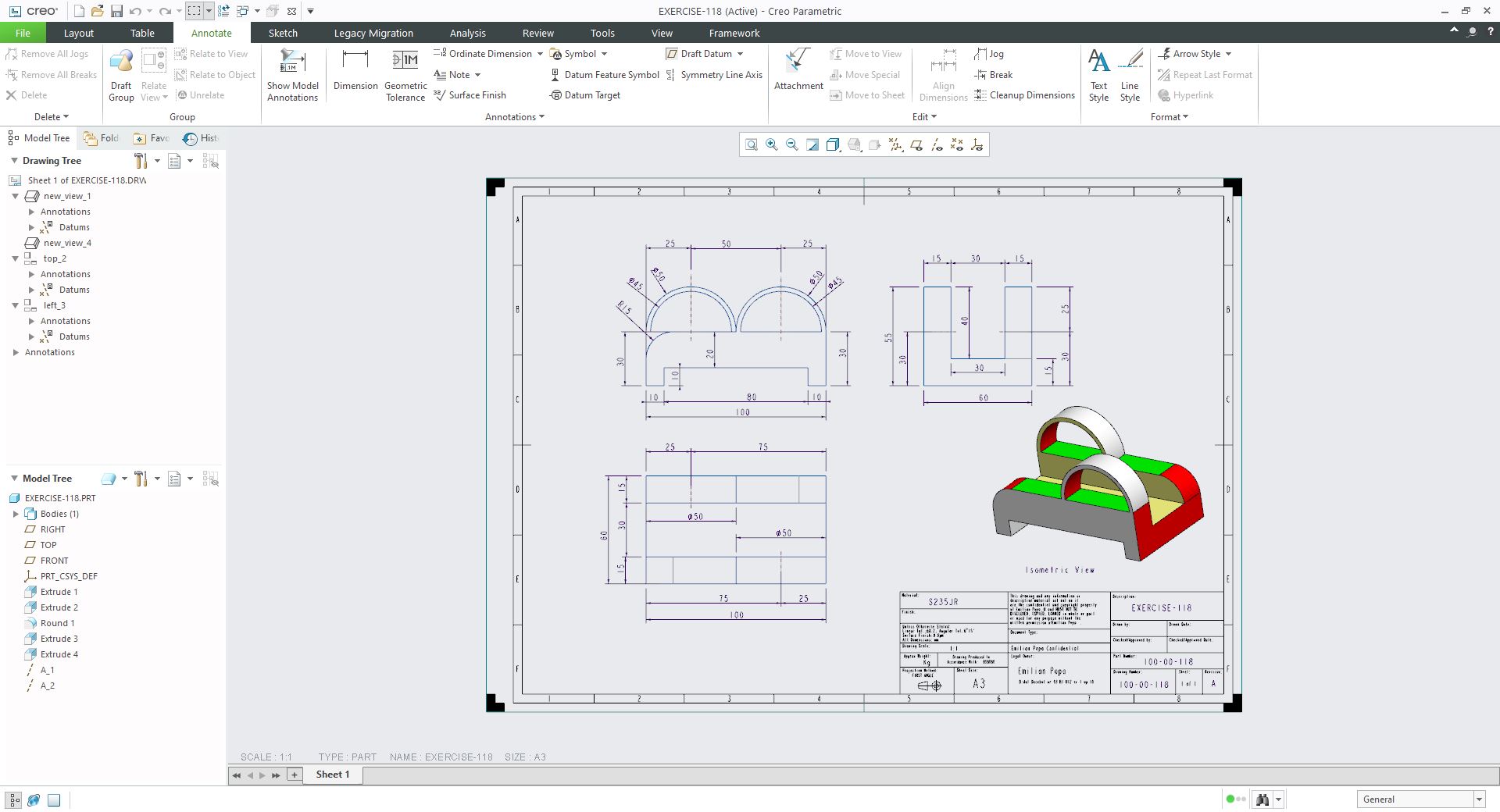Expand the Annotations ribbon group dropdown

pos(514,117)
